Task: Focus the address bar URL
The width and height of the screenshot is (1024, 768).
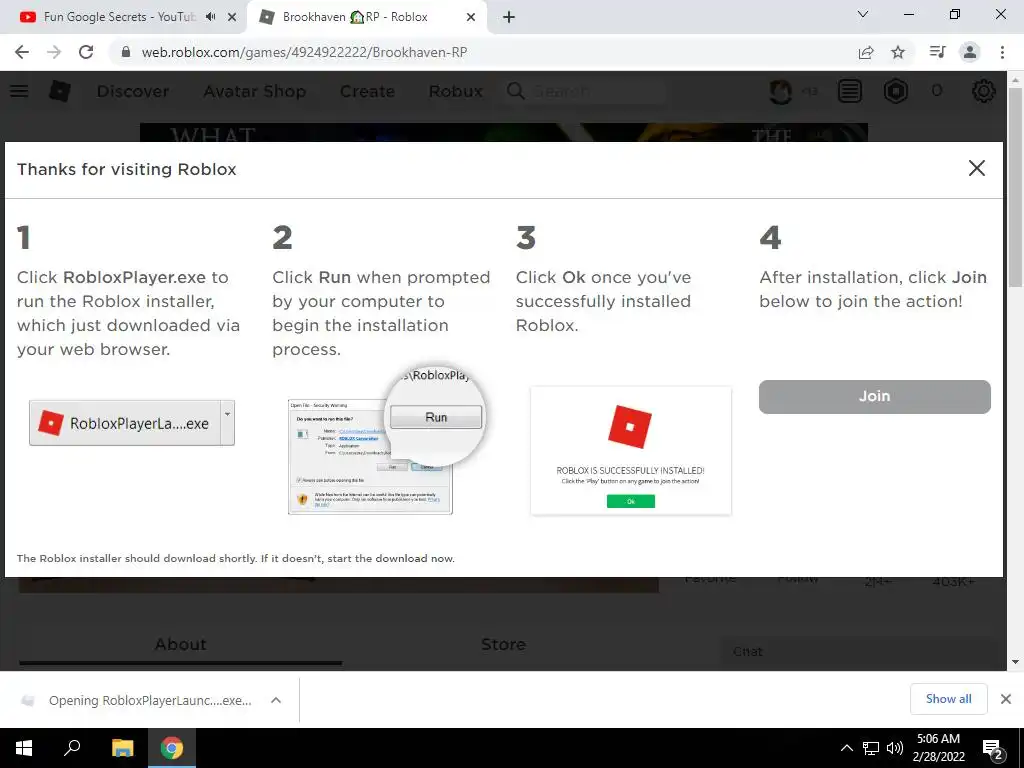Action: tap(304, 52)
